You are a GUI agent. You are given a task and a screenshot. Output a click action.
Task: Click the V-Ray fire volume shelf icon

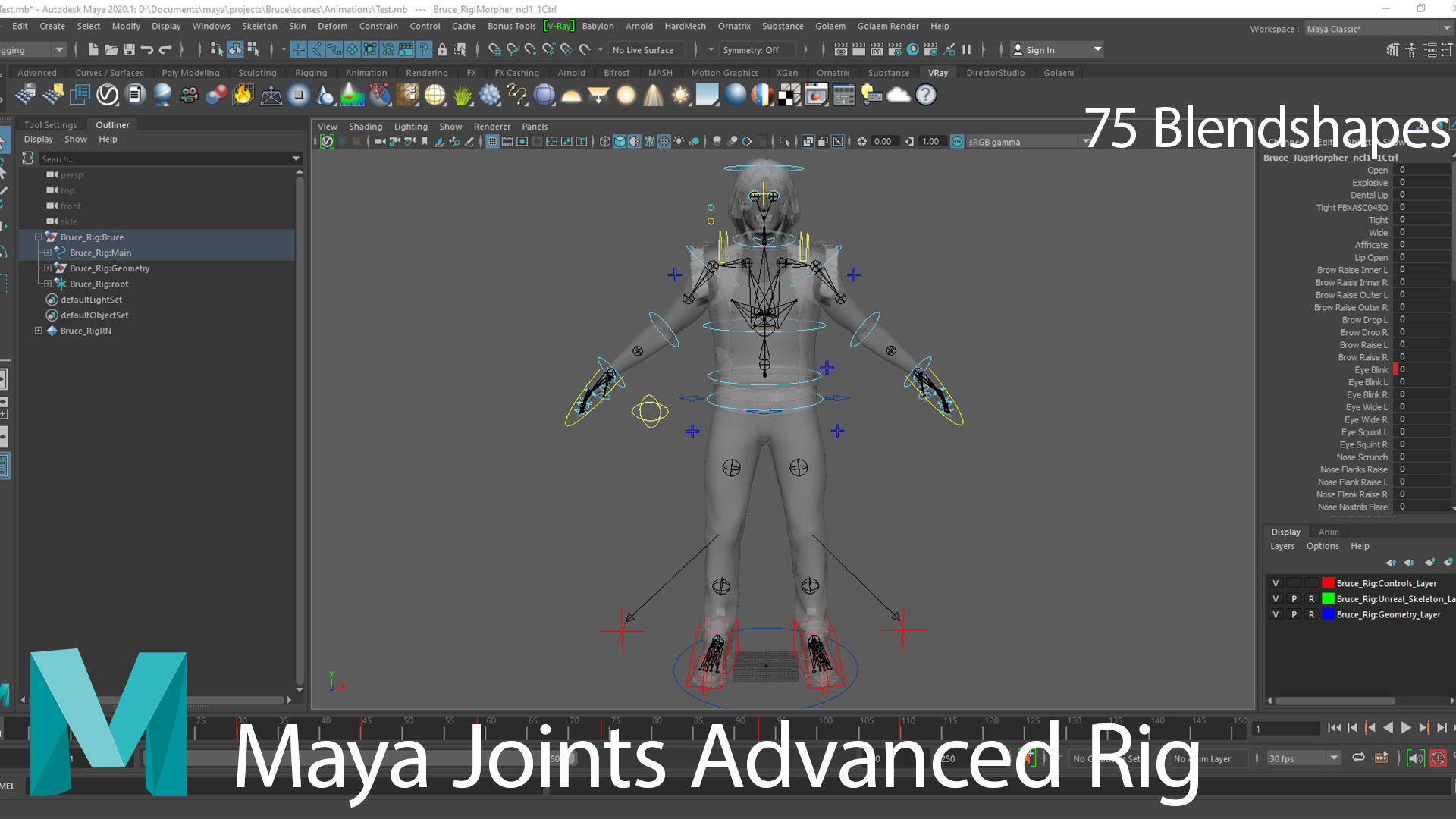coord(243,95)
